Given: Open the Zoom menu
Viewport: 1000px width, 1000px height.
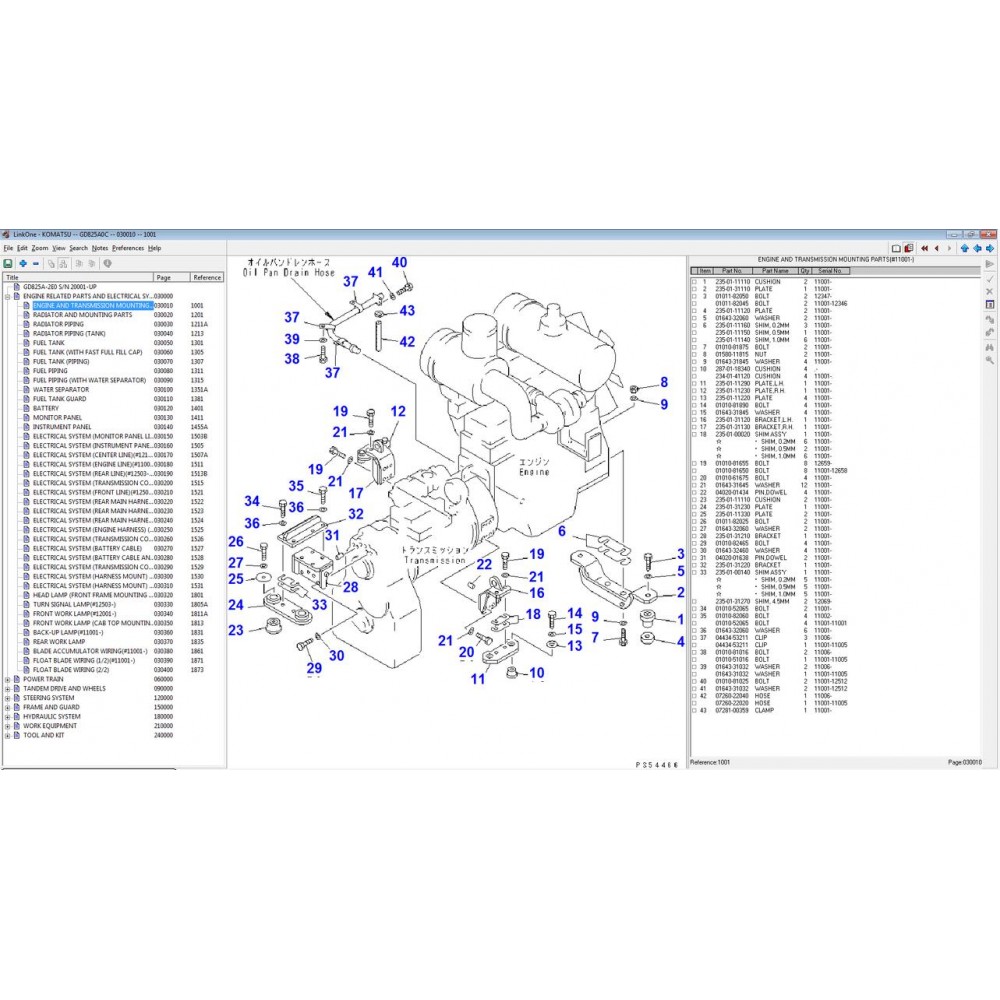Looking at the screenshot, I should (40, 248).
